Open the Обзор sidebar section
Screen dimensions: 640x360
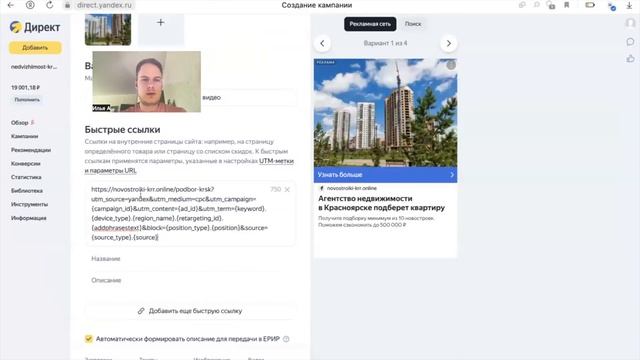(20, 122)
